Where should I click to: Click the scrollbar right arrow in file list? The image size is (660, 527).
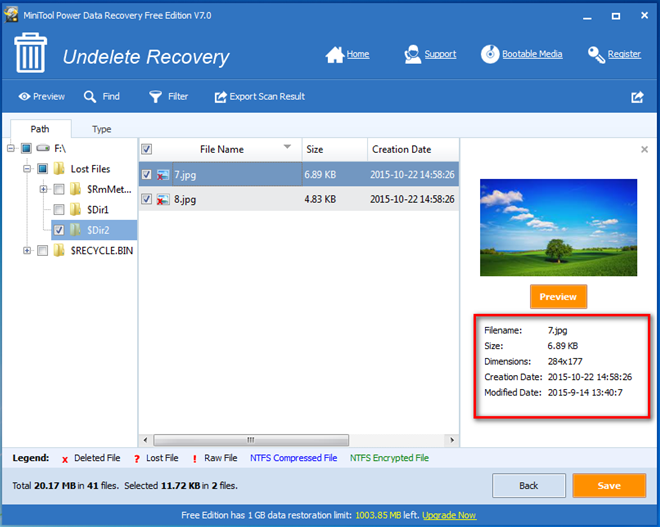(x=452, y=440)
